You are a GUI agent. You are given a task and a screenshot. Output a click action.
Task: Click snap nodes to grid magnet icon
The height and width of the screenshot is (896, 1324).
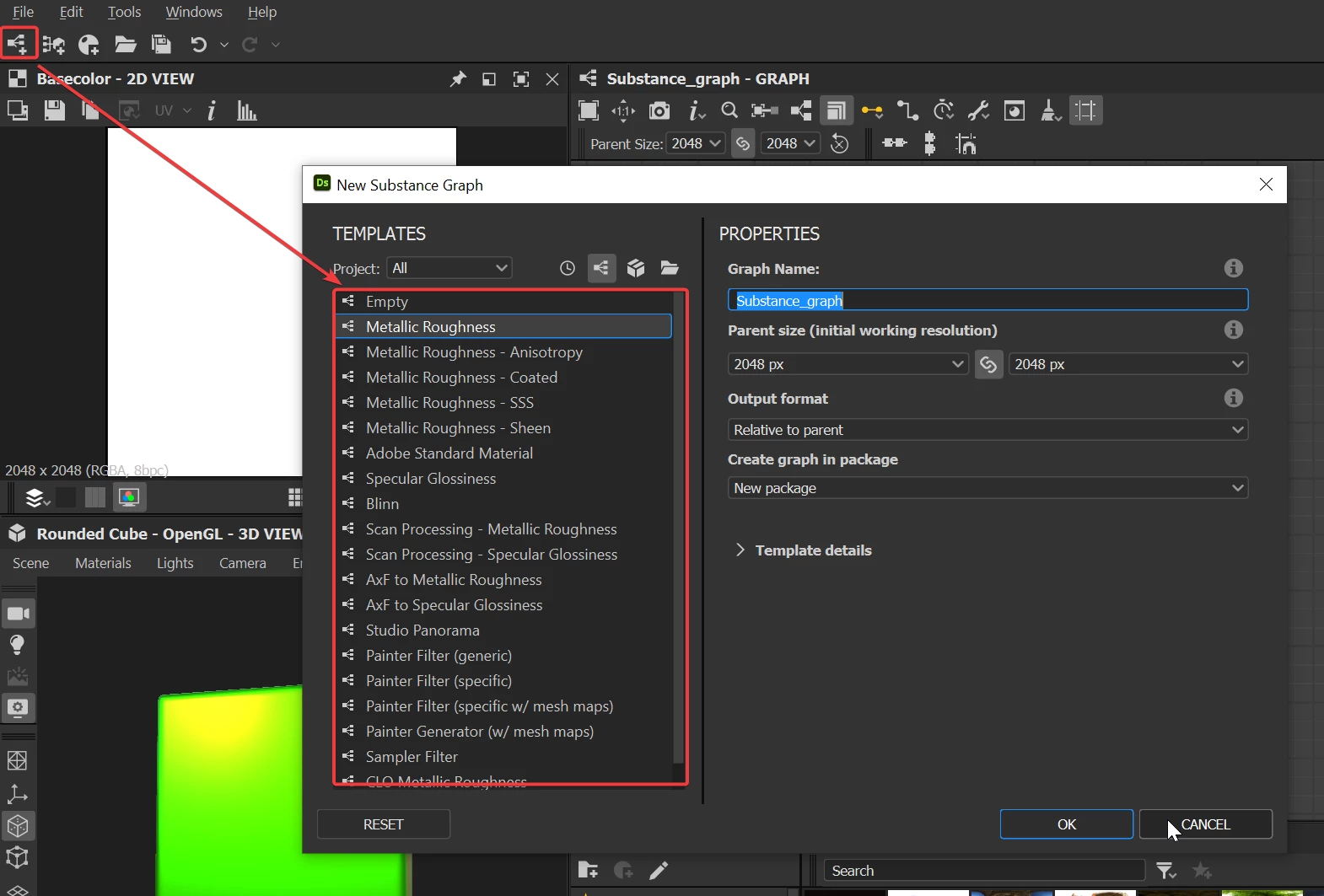point(966,144)
